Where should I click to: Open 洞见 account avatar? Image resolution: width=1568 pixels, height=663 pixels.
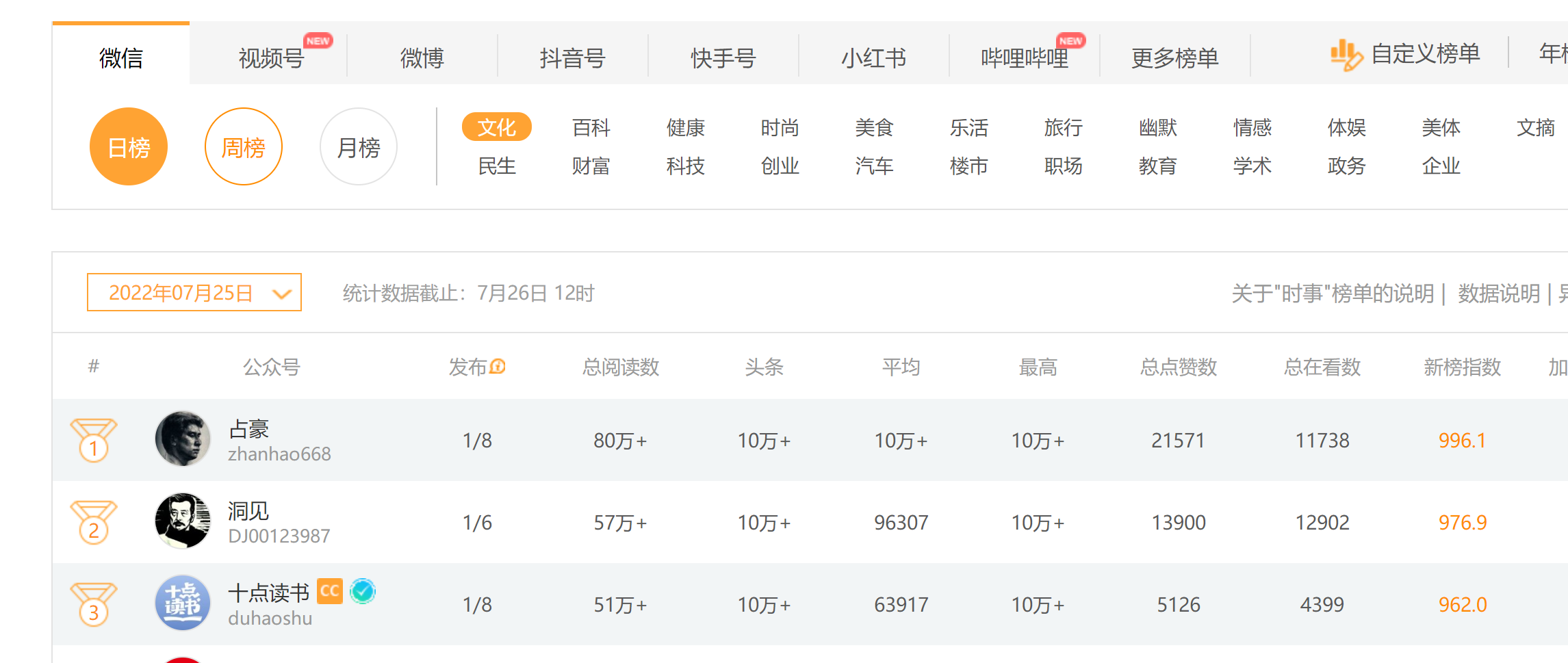click(183, 521)
